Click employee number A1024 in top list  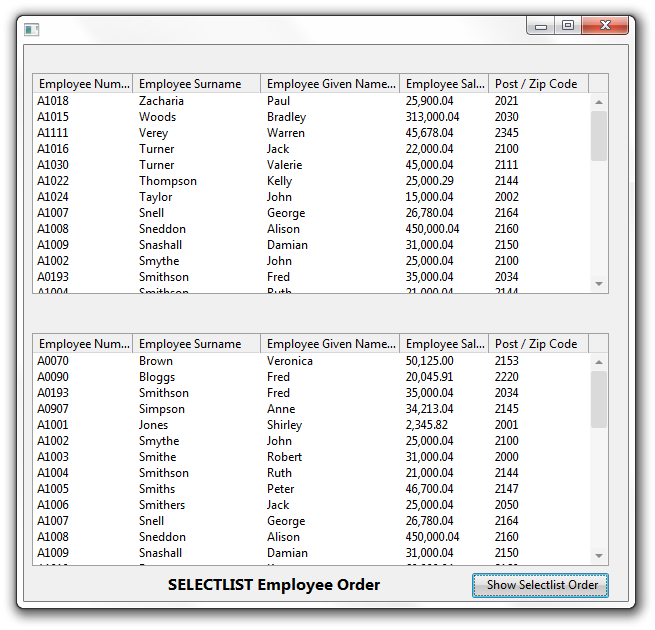click(53, 197)
